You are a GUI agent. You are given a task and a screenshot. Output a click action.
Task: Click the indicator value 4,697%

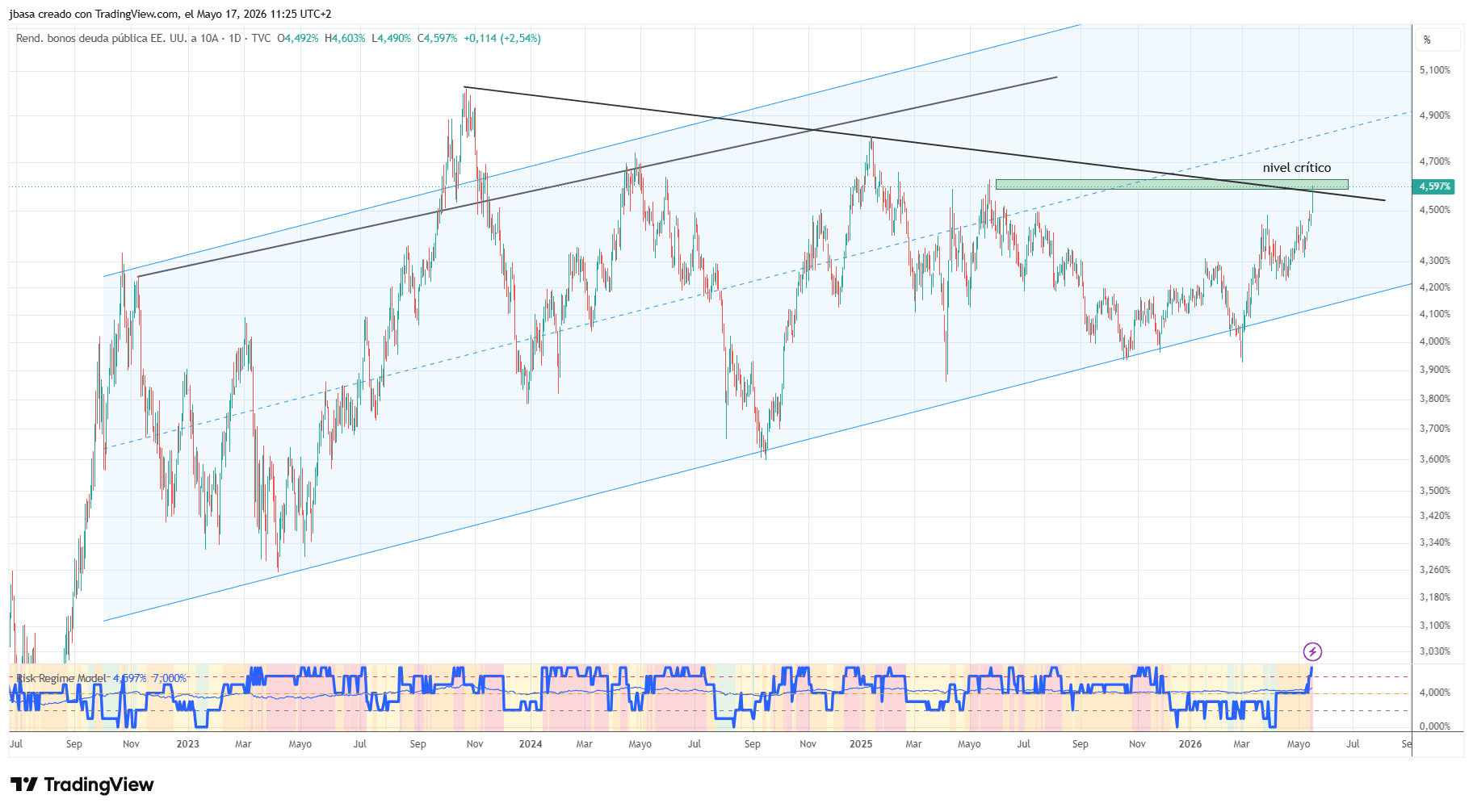pyautogui.click(x=129, y=678)
